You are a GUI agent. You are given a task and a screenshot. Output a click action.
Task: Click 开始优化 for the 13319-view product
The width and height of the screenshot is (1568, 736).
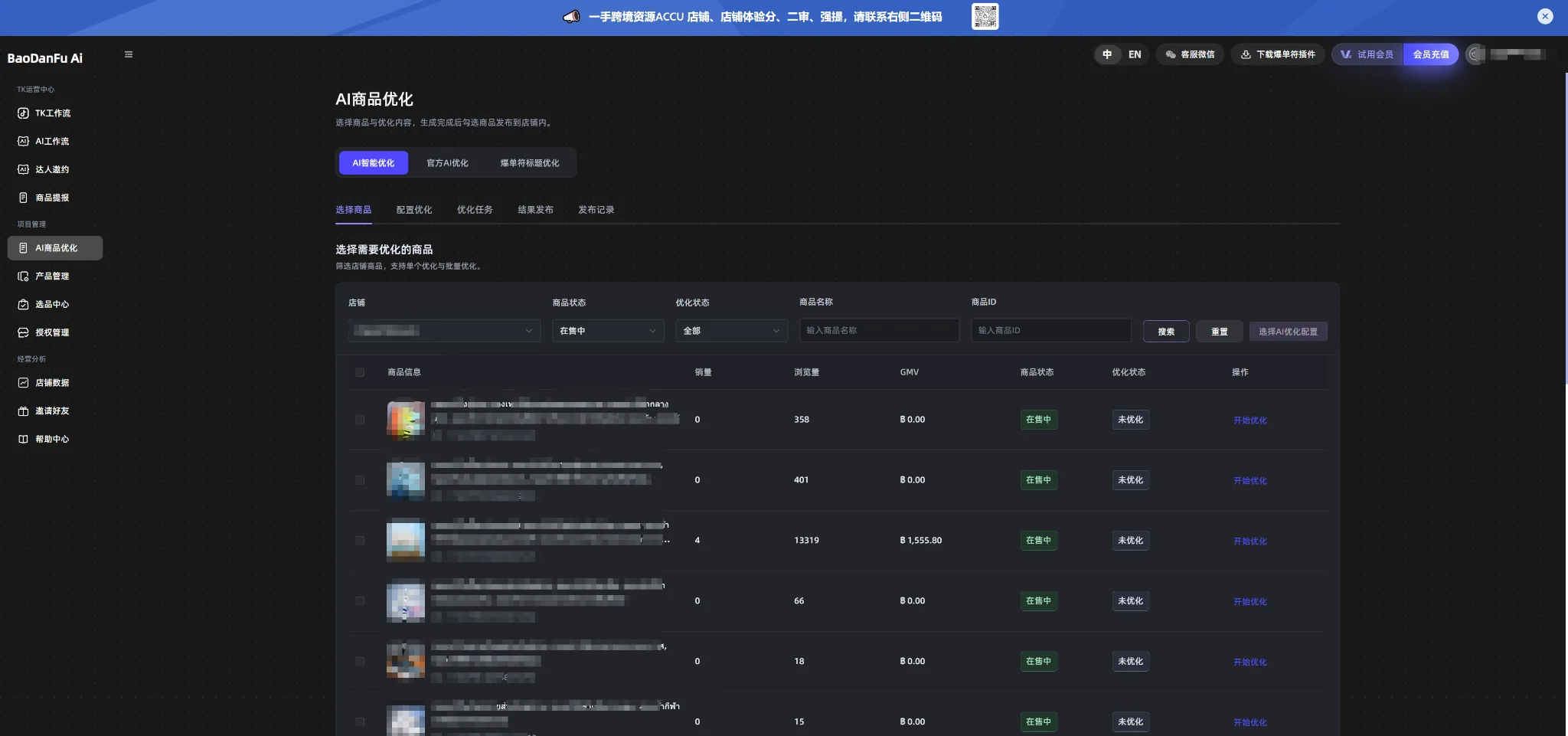click(1249, 541)
